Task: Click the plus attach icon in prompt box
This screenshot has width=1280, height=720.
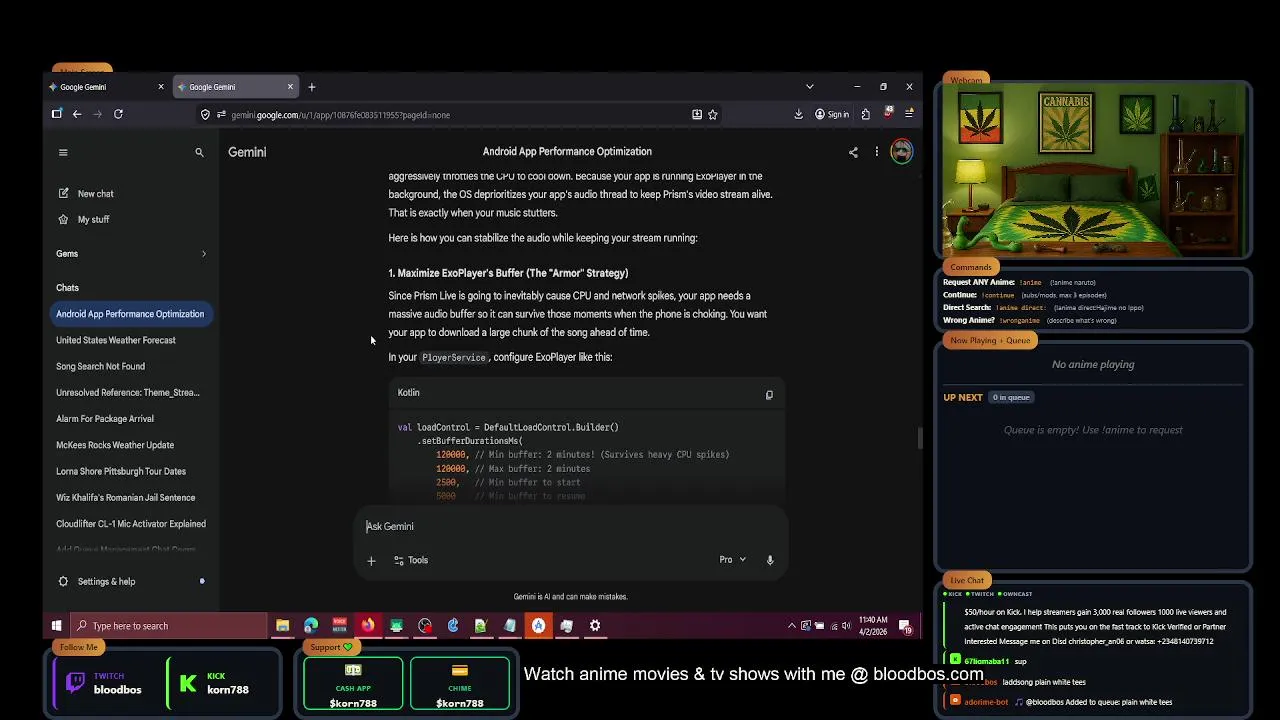Action: click(371, 560)
